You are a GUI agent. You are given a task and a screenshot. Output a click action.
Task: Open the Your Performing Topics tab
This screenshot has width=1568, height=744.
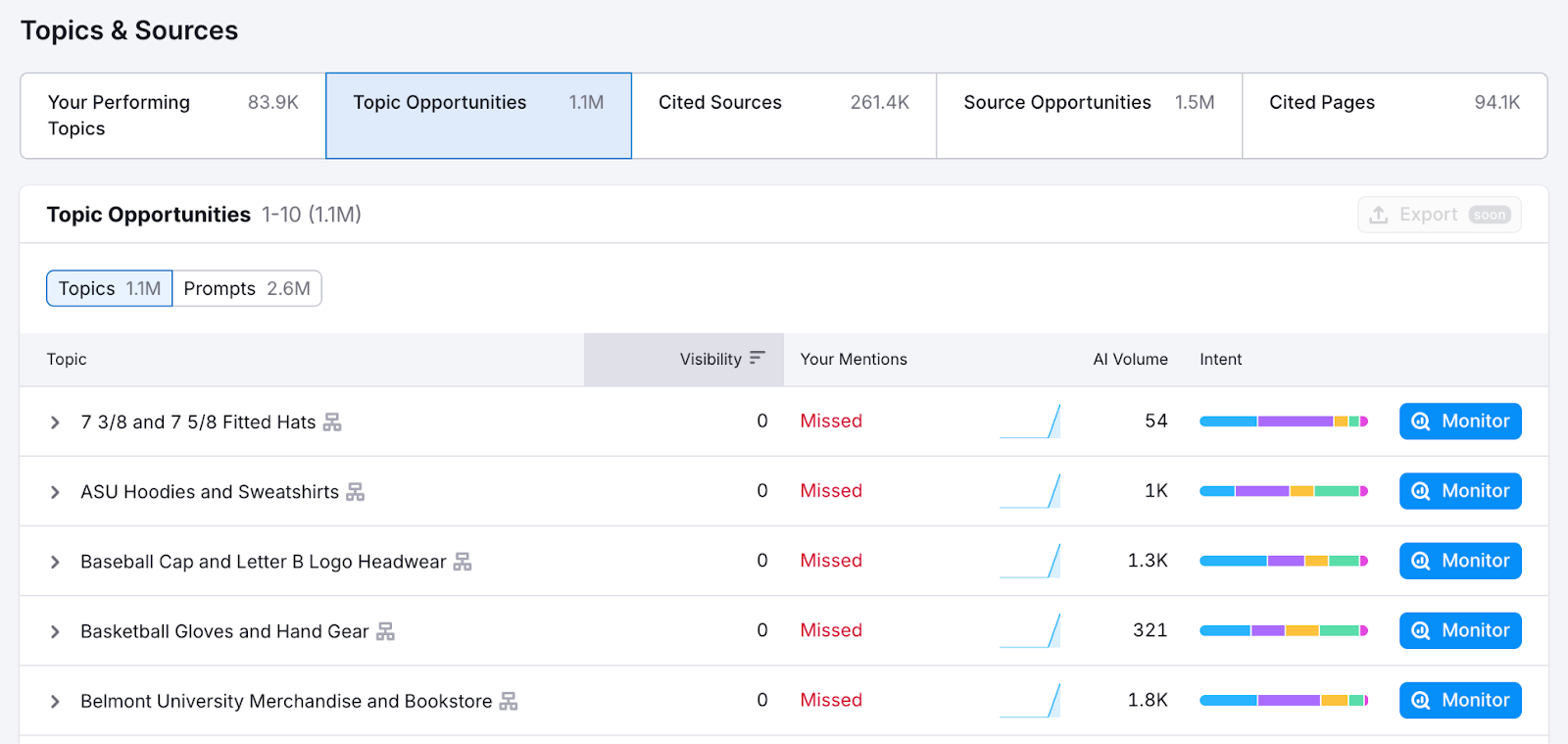[172, 116]
